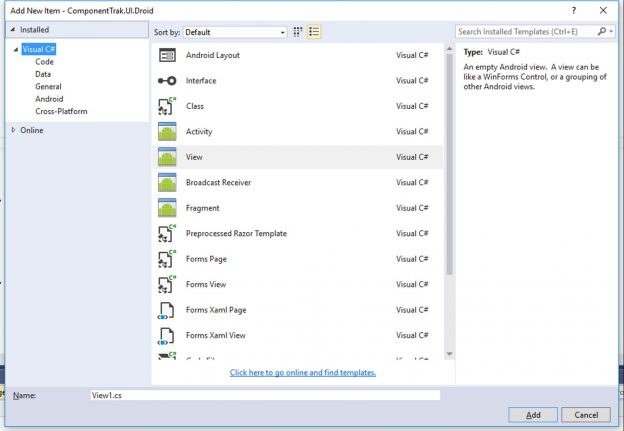Close the Add New Item dialog
Screen dimensions: 624x431
[x=603, y=10]
